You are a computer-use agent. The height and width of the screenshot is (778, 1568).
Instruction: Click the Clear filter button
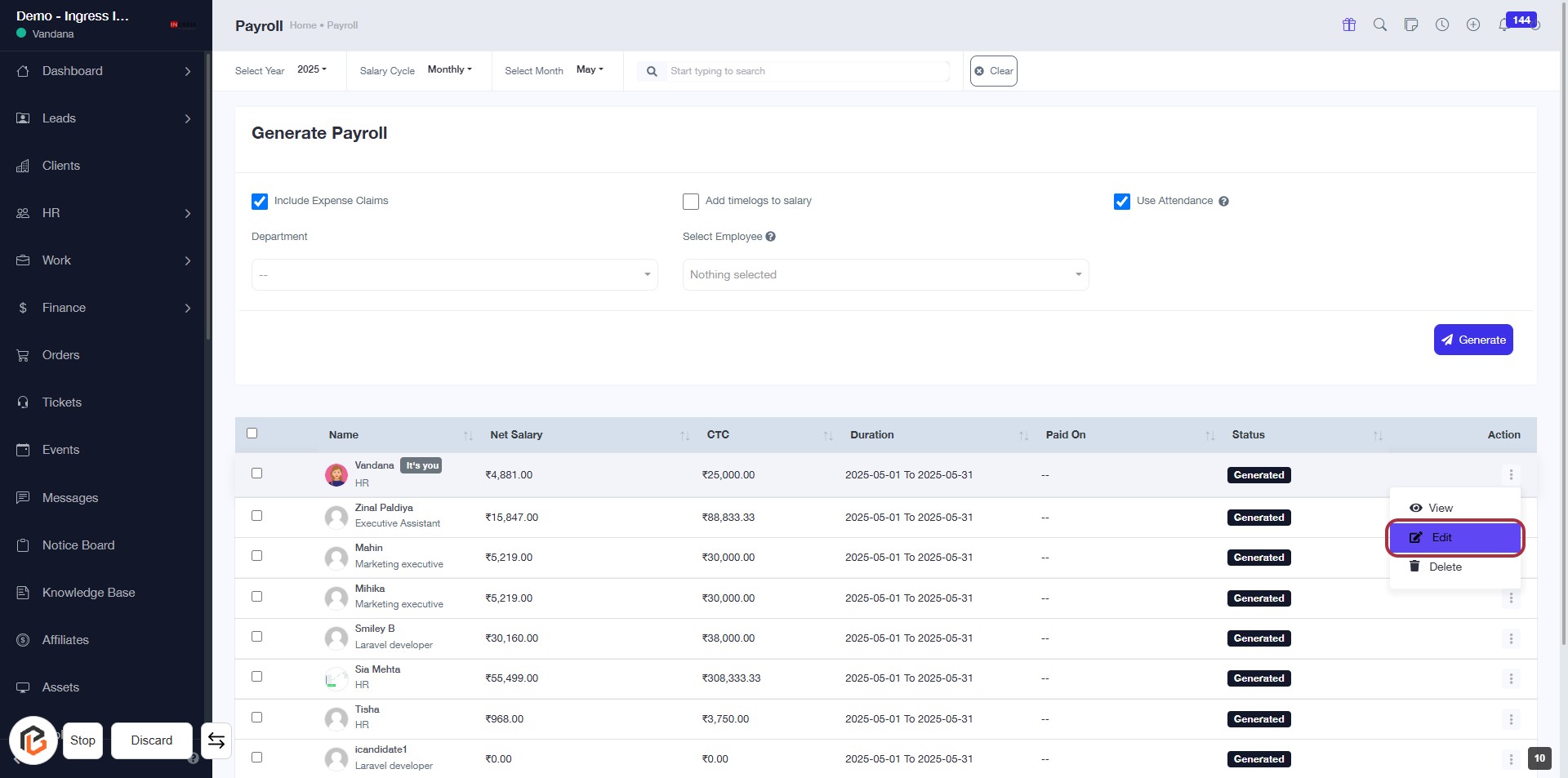pos(993,71)
